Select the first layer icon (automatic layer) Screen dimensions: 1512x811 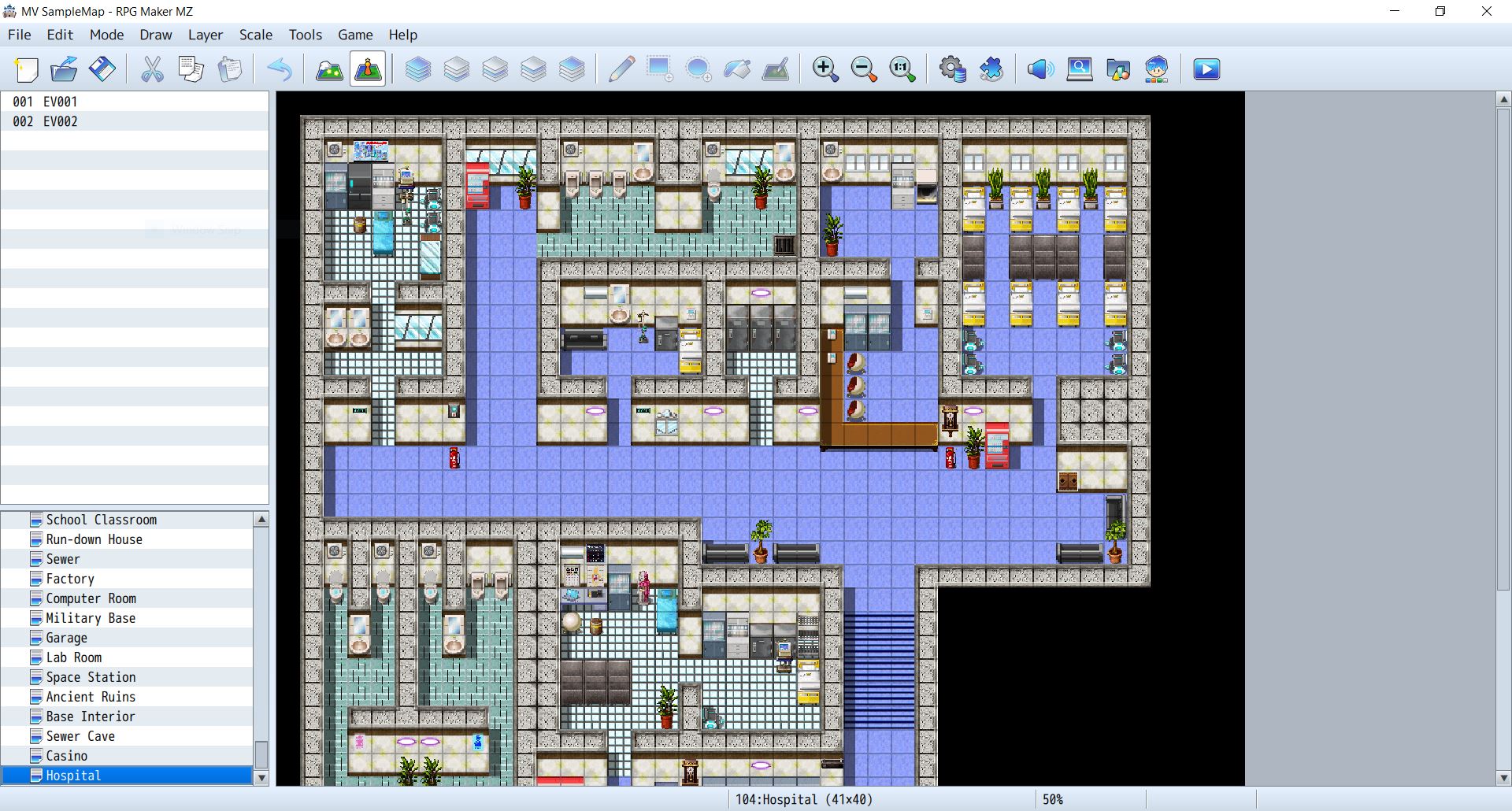418,69
